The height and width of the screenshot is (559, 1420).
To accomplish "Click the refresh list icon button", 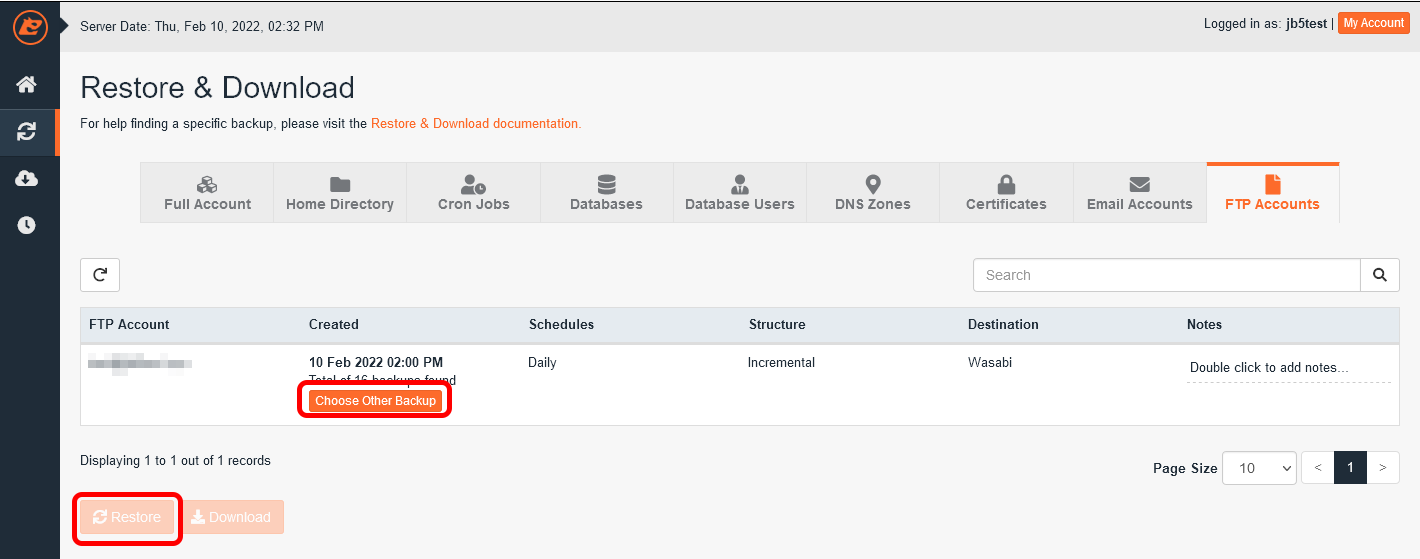I will pos(100,275).
